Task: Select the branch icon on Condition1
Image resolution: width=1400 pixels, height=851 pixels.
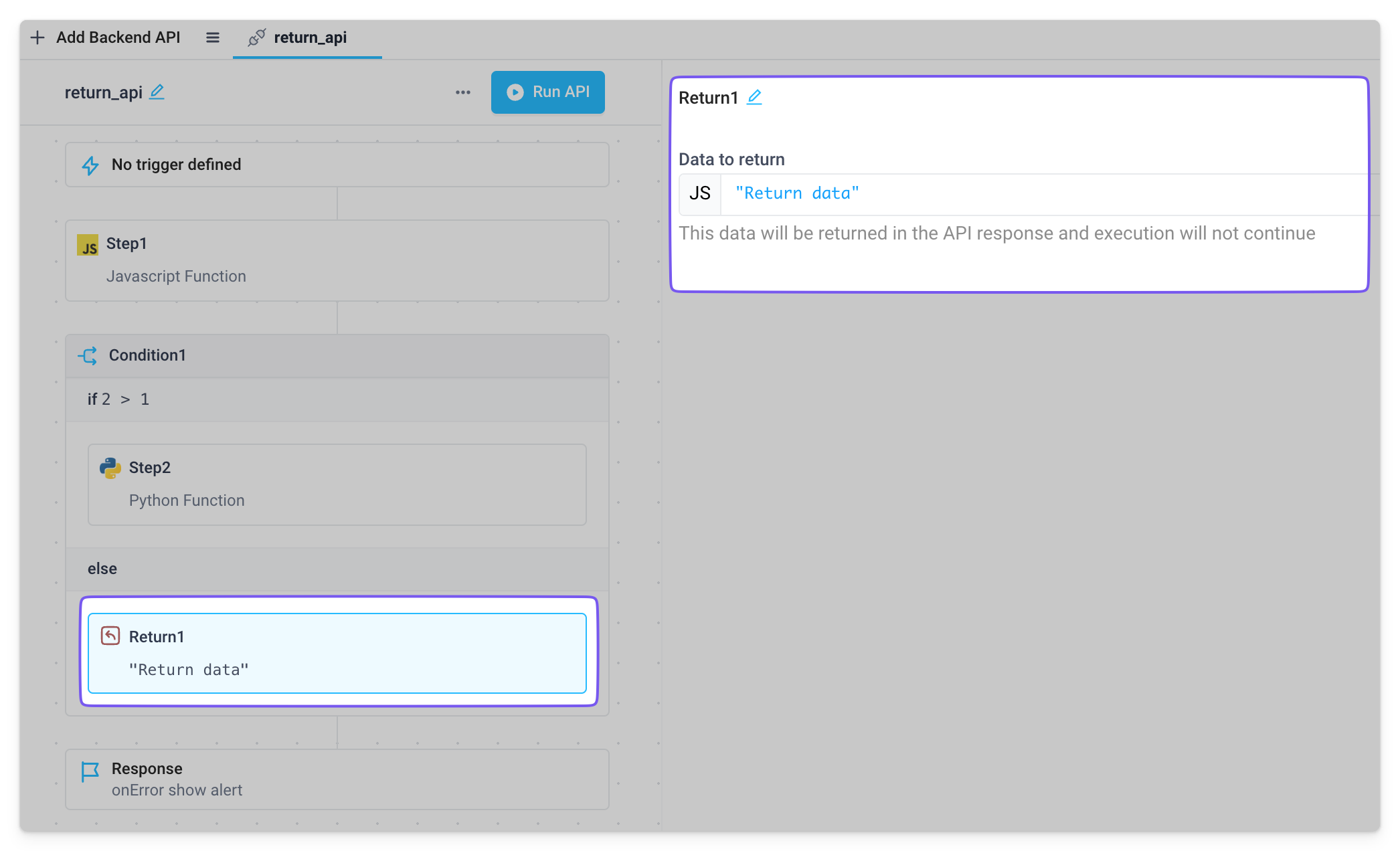Action: click(x=87, y=355)
